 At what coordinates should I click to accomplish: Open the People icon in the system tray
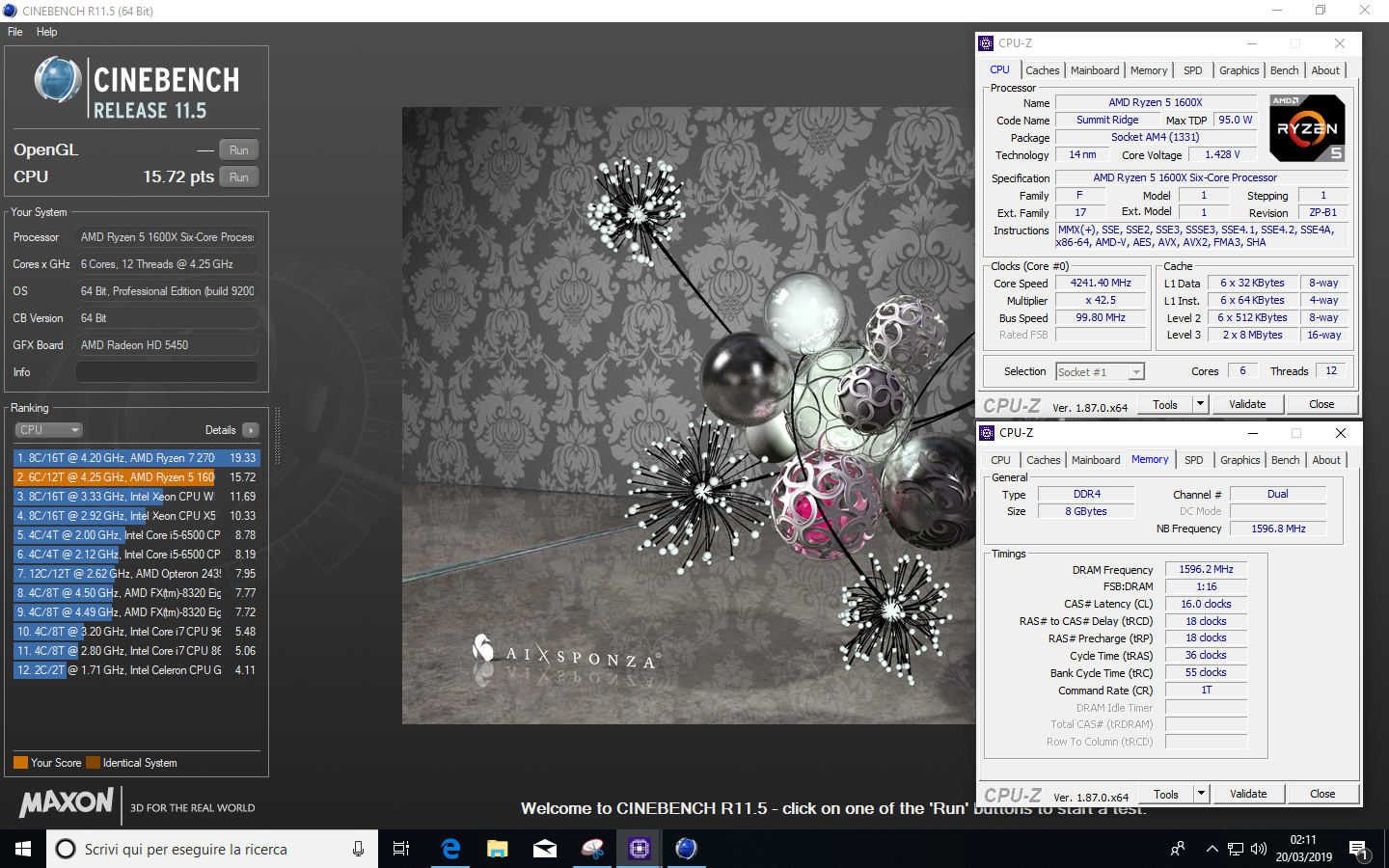(1178, 849)
